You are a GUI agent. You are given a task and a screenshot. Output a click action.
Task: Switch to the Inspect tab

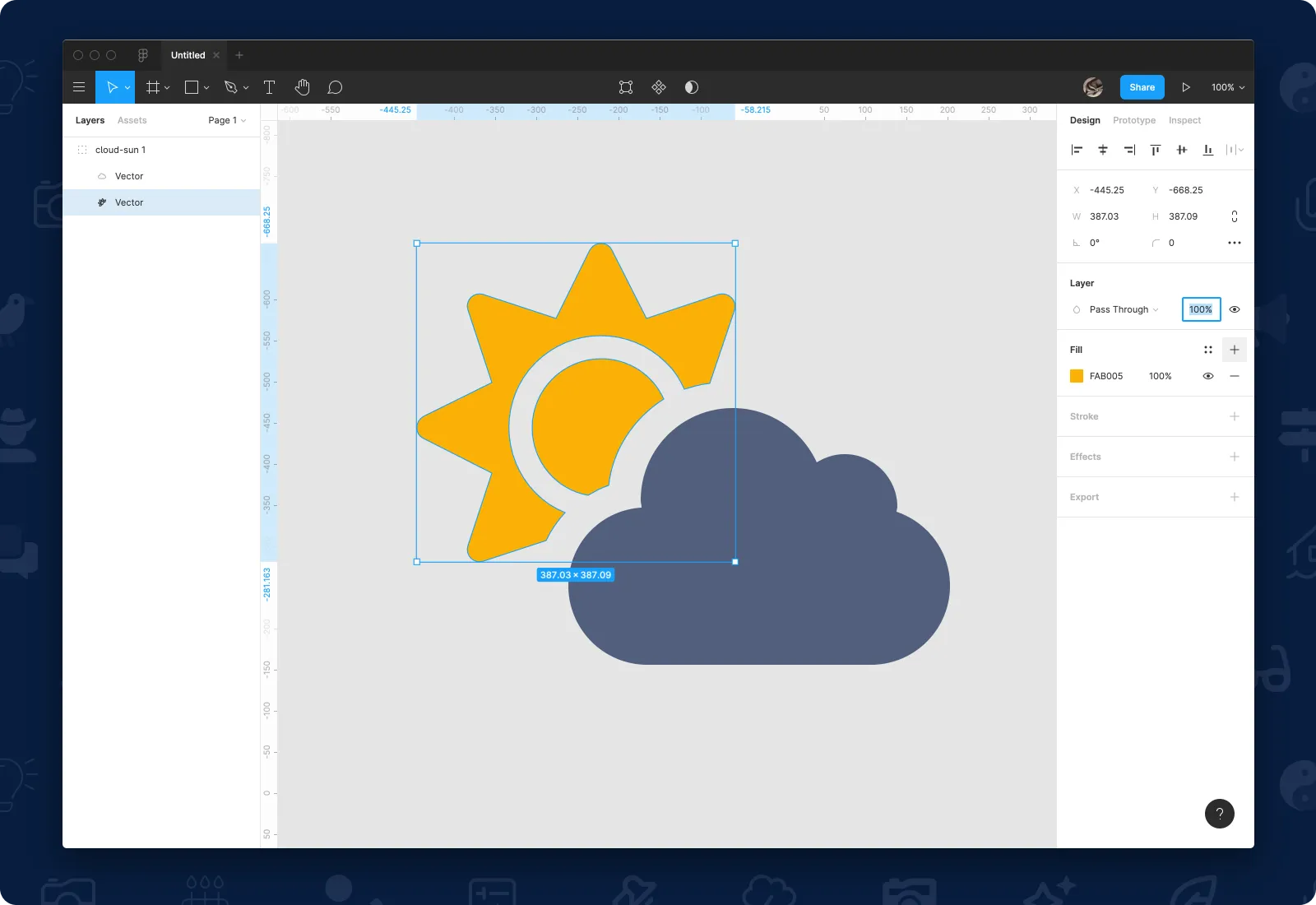(x=1184, y=120)
